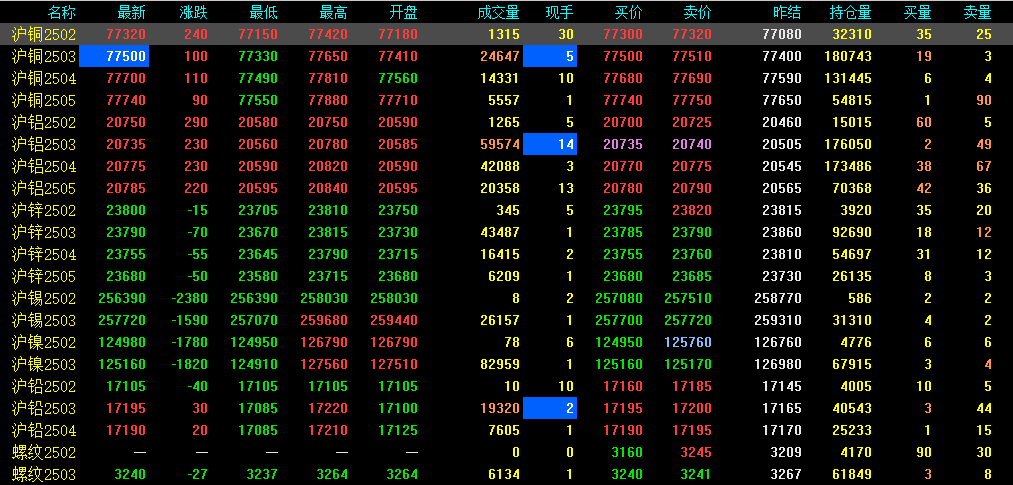Viewport: 1013px width, 485px height.
Task: Click 沪铝2505 latest price 20785
Action: point(126,188)
